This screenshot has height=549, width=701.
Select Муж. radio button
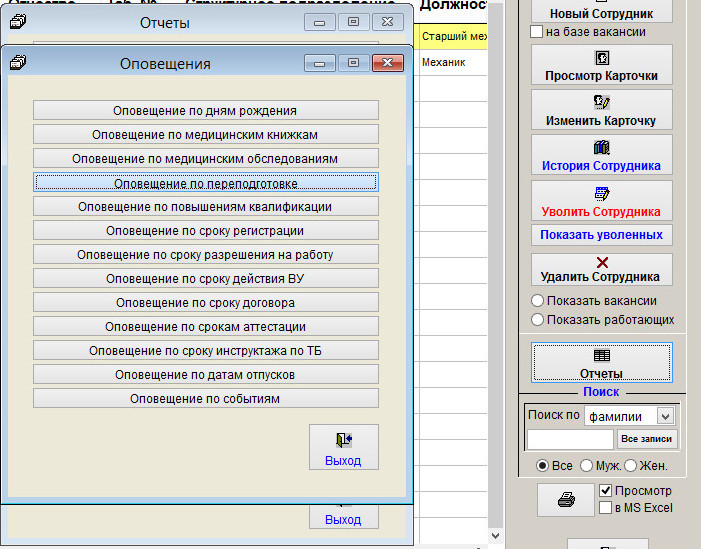point(586,466)
